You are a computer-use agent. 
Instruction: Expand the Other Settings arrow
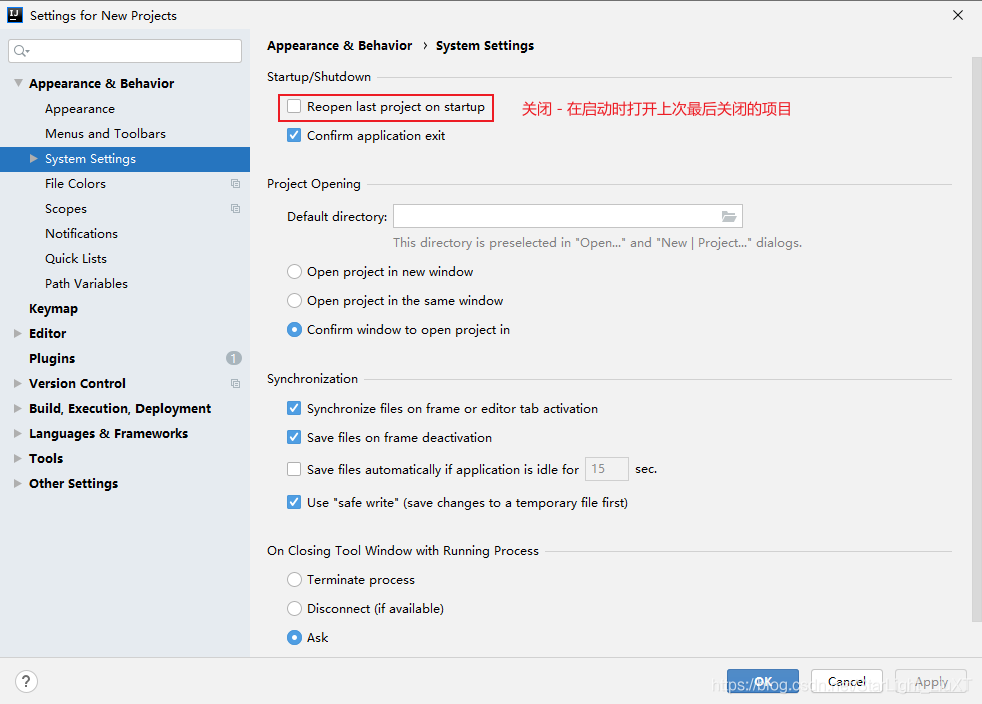(x=18, y=484)
